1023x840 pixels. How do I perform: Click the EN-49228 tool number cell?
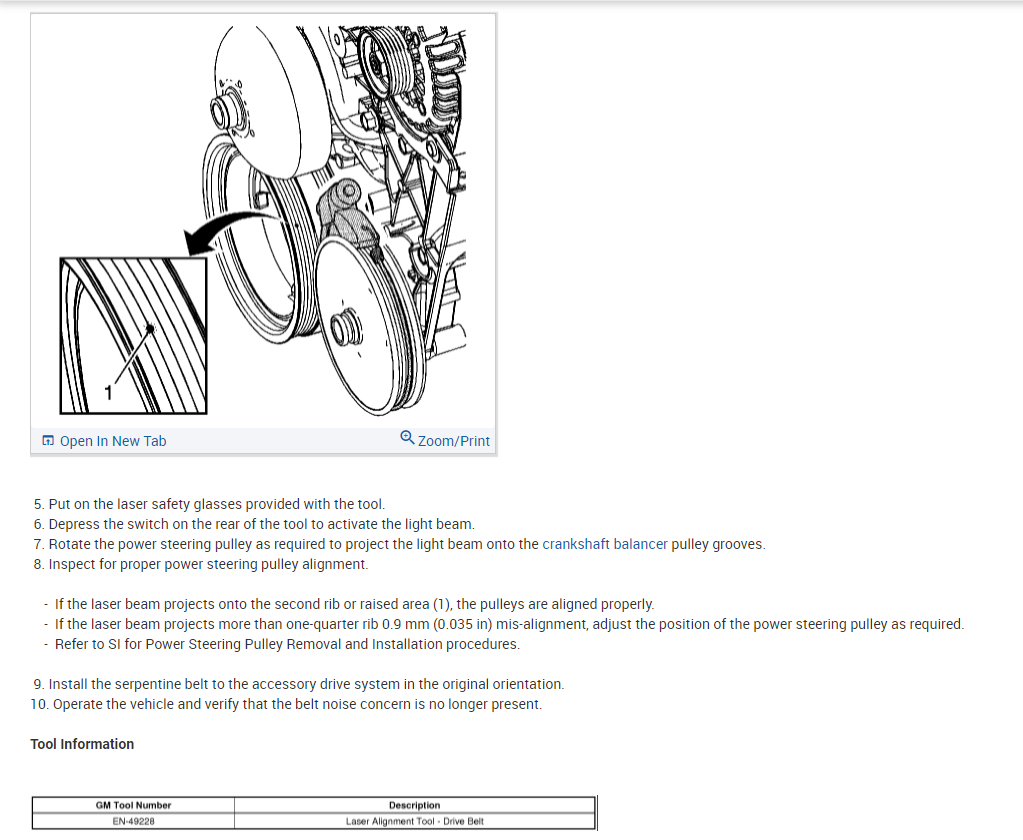(133, 821)
